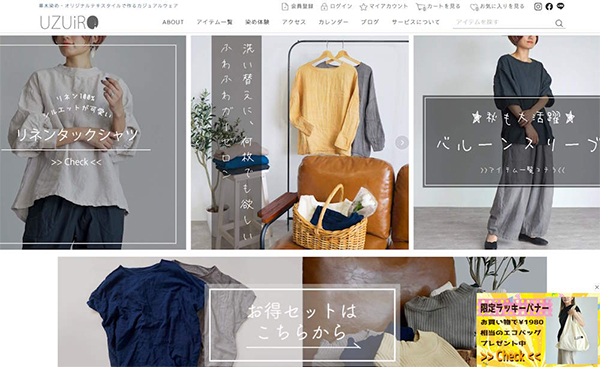Open ブログ menu item

(x=370, y=22)
